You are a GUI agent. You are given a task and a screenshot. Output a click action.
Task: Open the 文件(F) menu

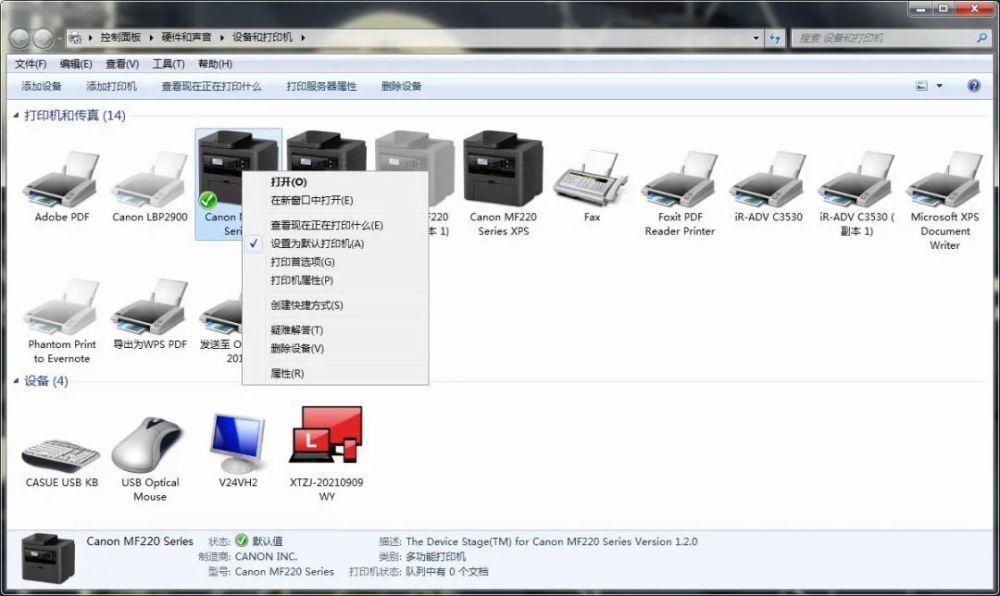click(x=31, y=64)
